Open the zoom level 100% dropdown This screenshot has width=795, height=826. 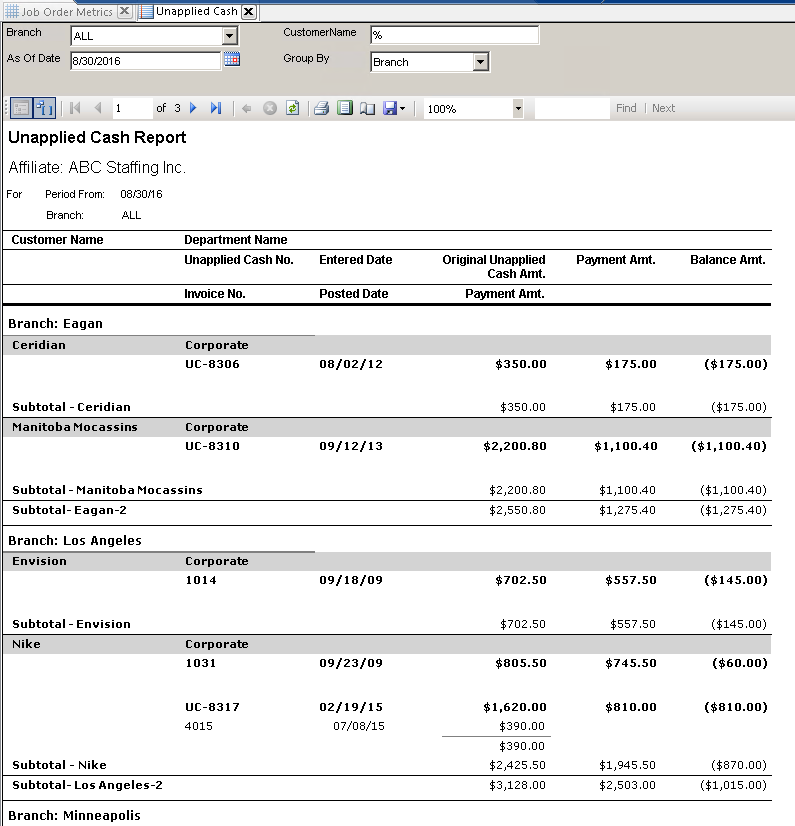click(517, 108)
